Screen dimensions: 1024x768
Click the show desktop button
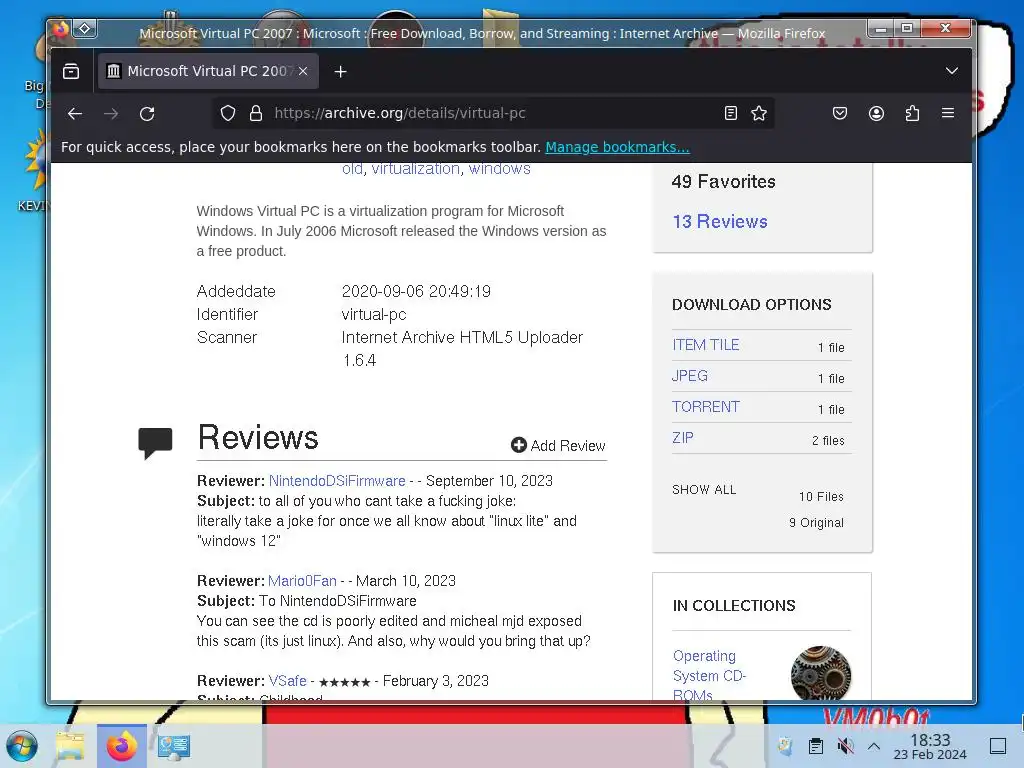pos(998,746)
